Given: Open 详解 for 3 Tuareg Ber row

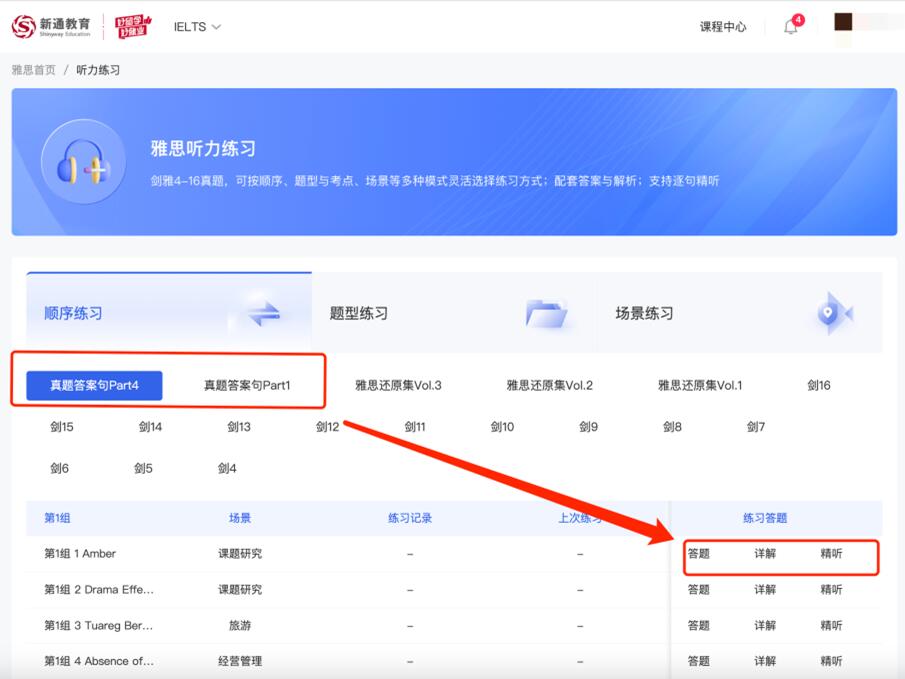Looking at the screenshot, I should click(x=765, y=625).
